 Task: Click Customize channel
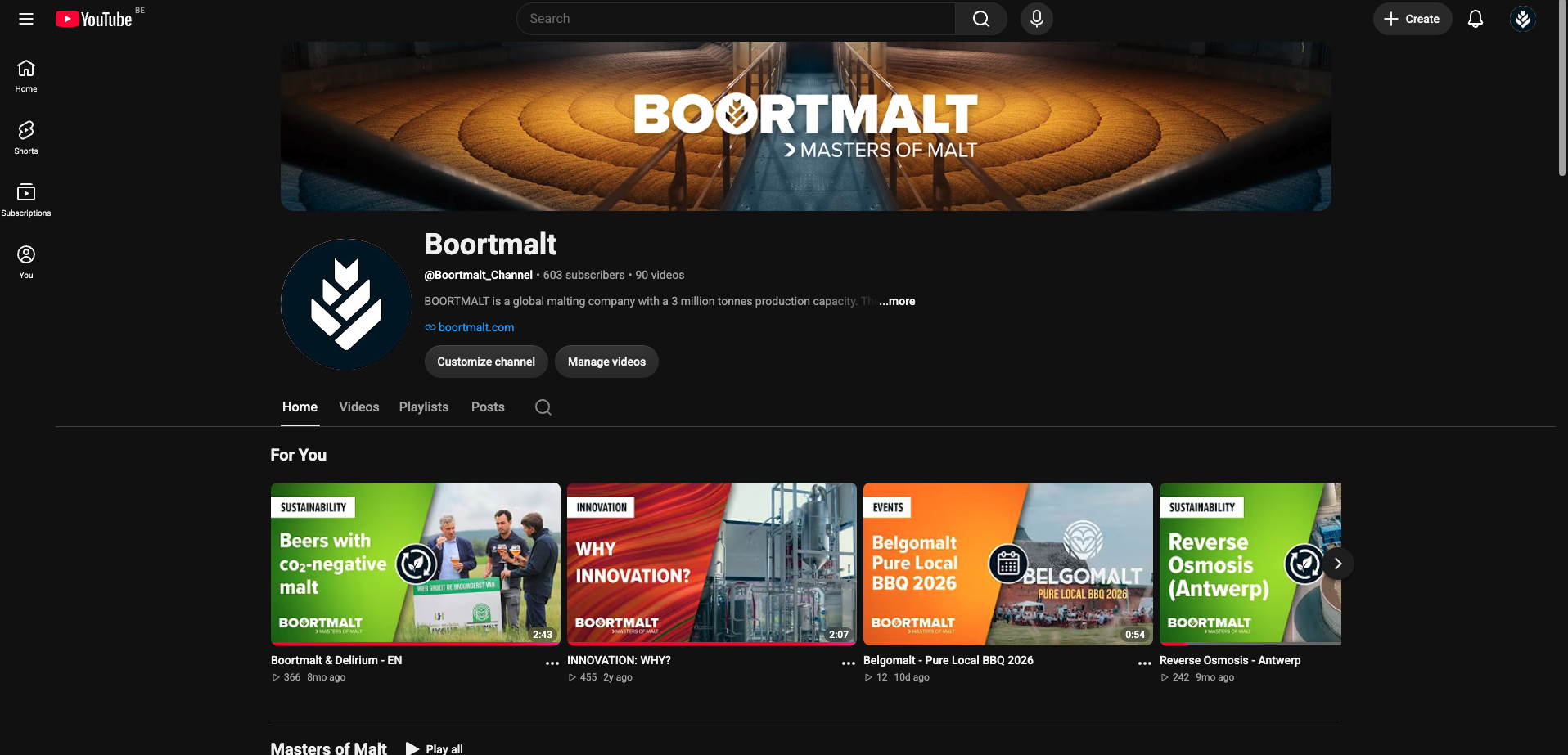pos(486,362)
